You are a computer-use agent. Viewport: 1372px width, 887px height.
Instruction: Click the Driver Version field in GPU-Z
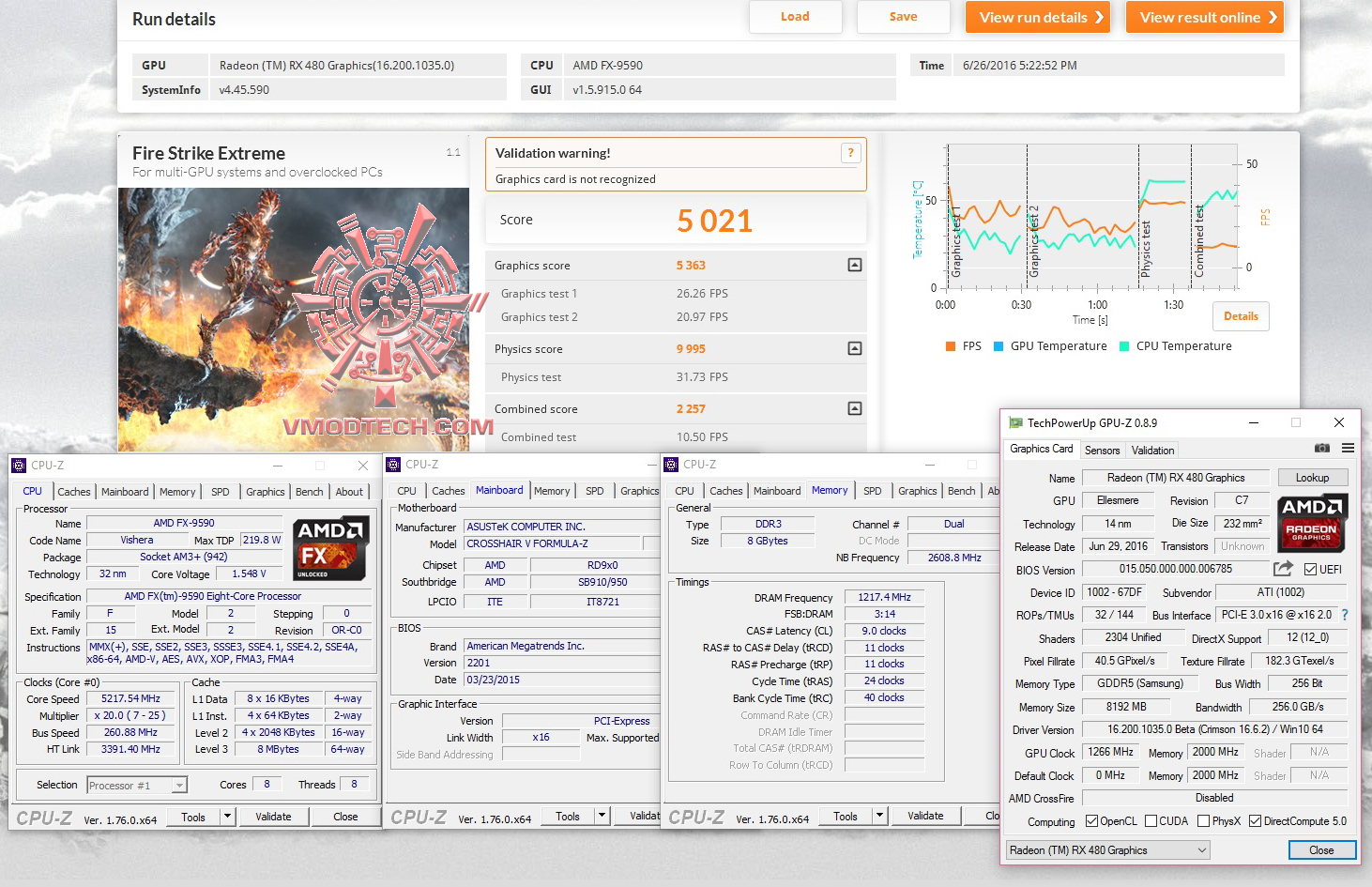1214,729
